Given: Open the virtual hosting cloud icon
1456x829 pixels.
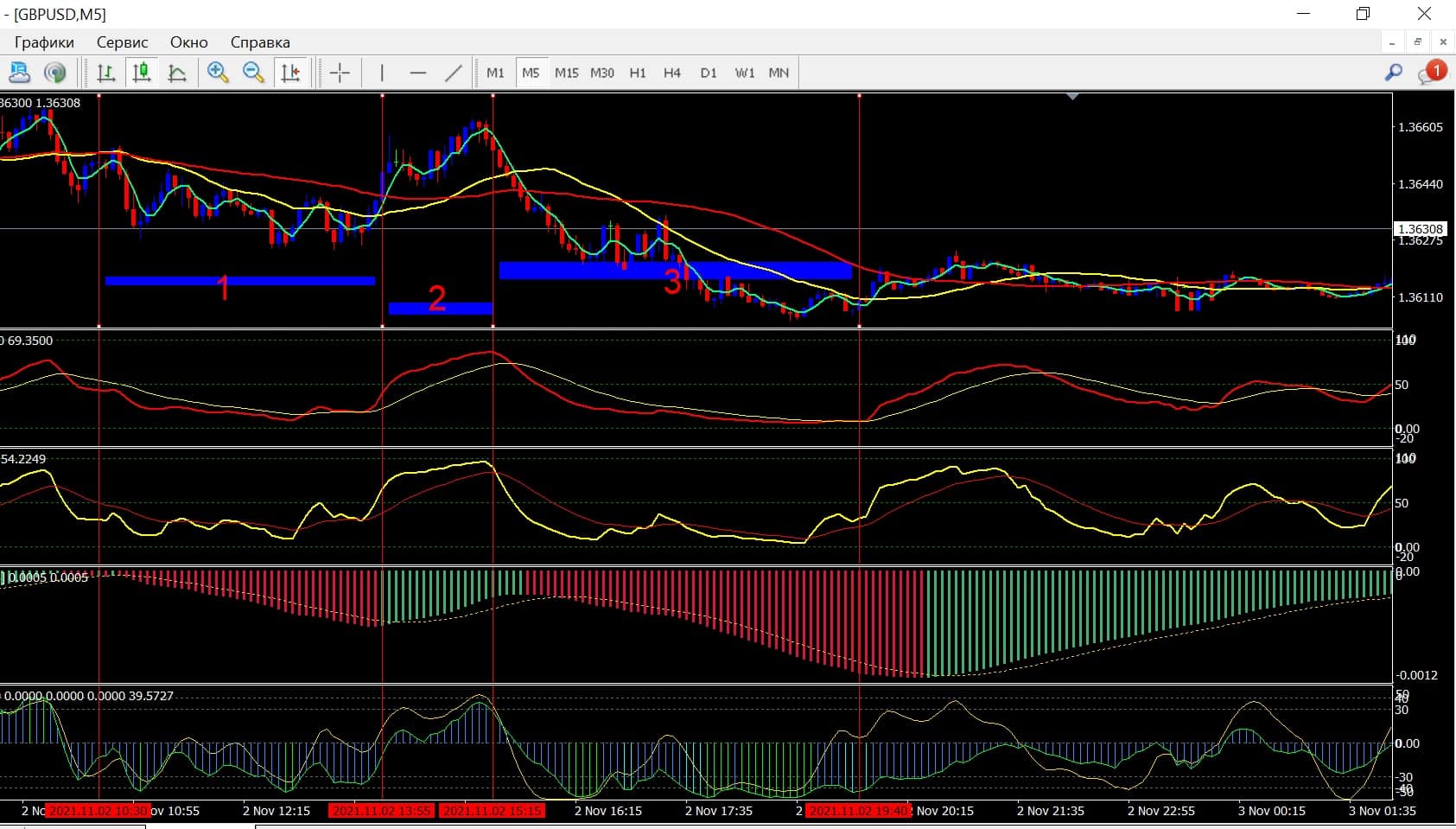Looking at the screenshot, I should 19,73.
